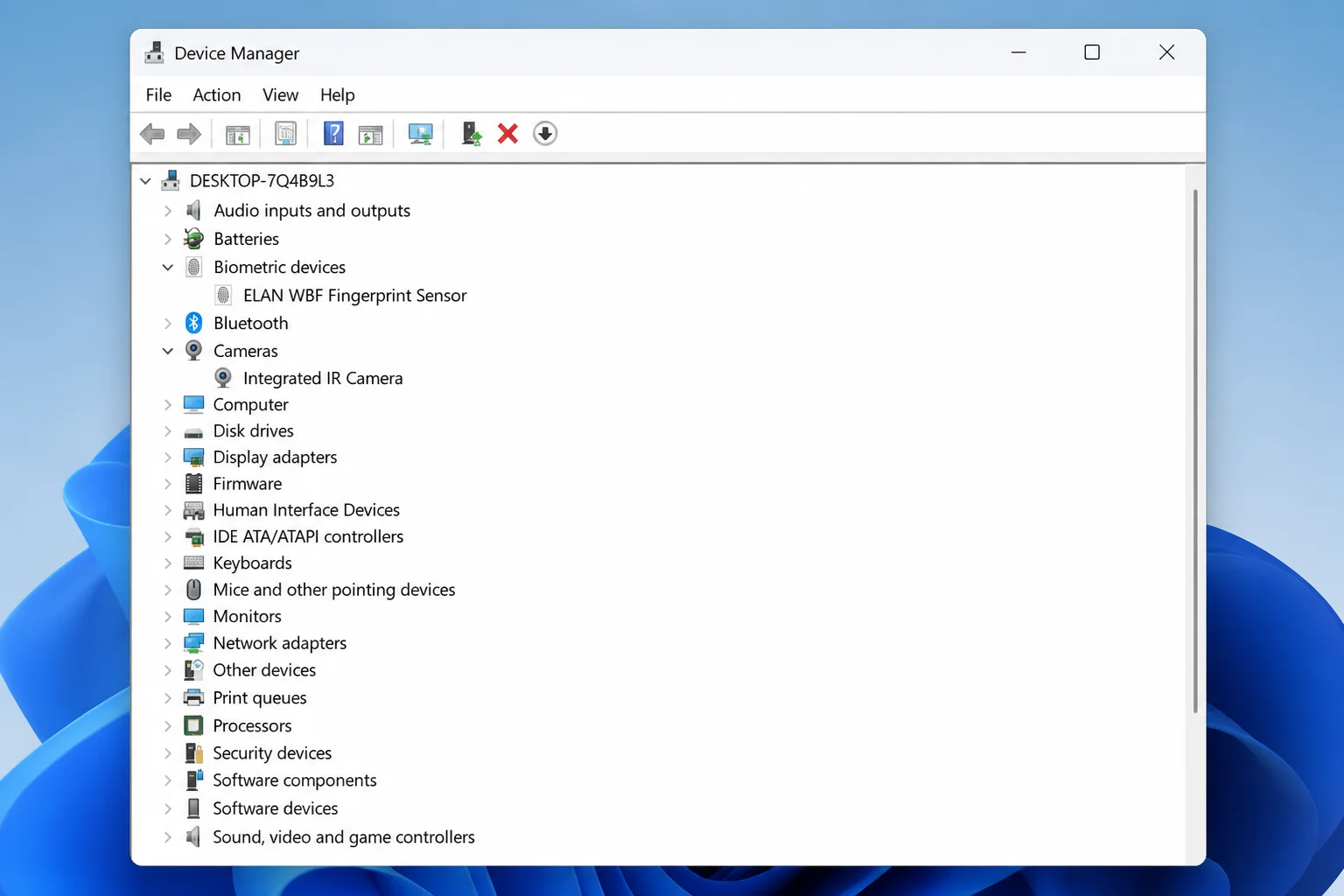Click the fingerprint icon beside ELAN WBF Sensor
This screenshot has height=896, width=1344.
click(x=223, y=296)
